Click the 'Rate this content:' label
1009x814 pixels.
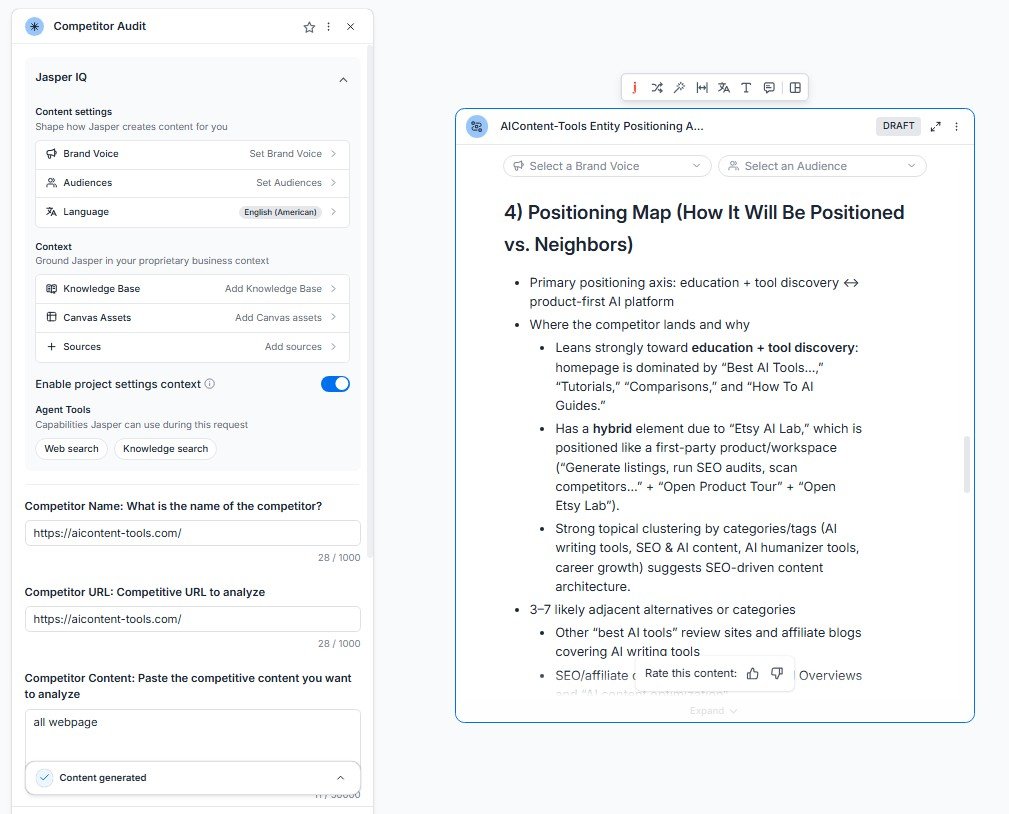[690, 673]
